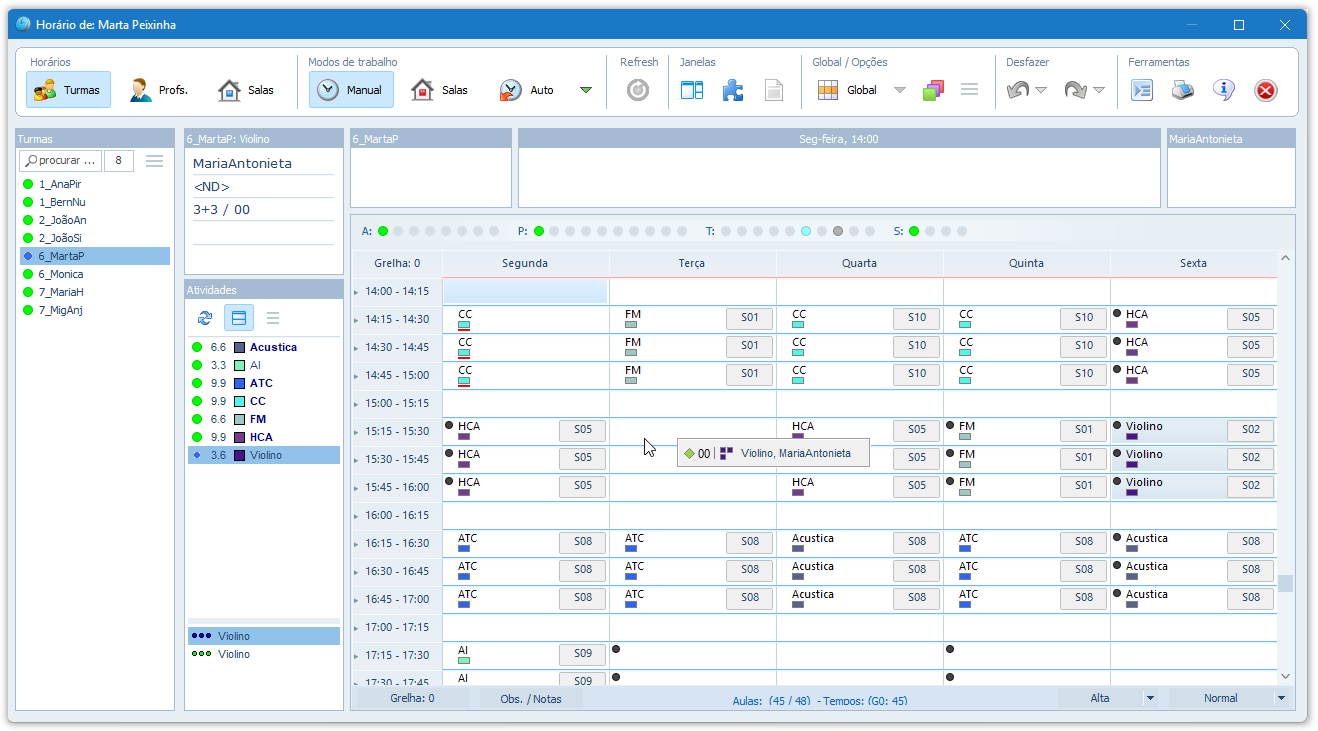Activate Manual work mode

click(x=351, y=90)
